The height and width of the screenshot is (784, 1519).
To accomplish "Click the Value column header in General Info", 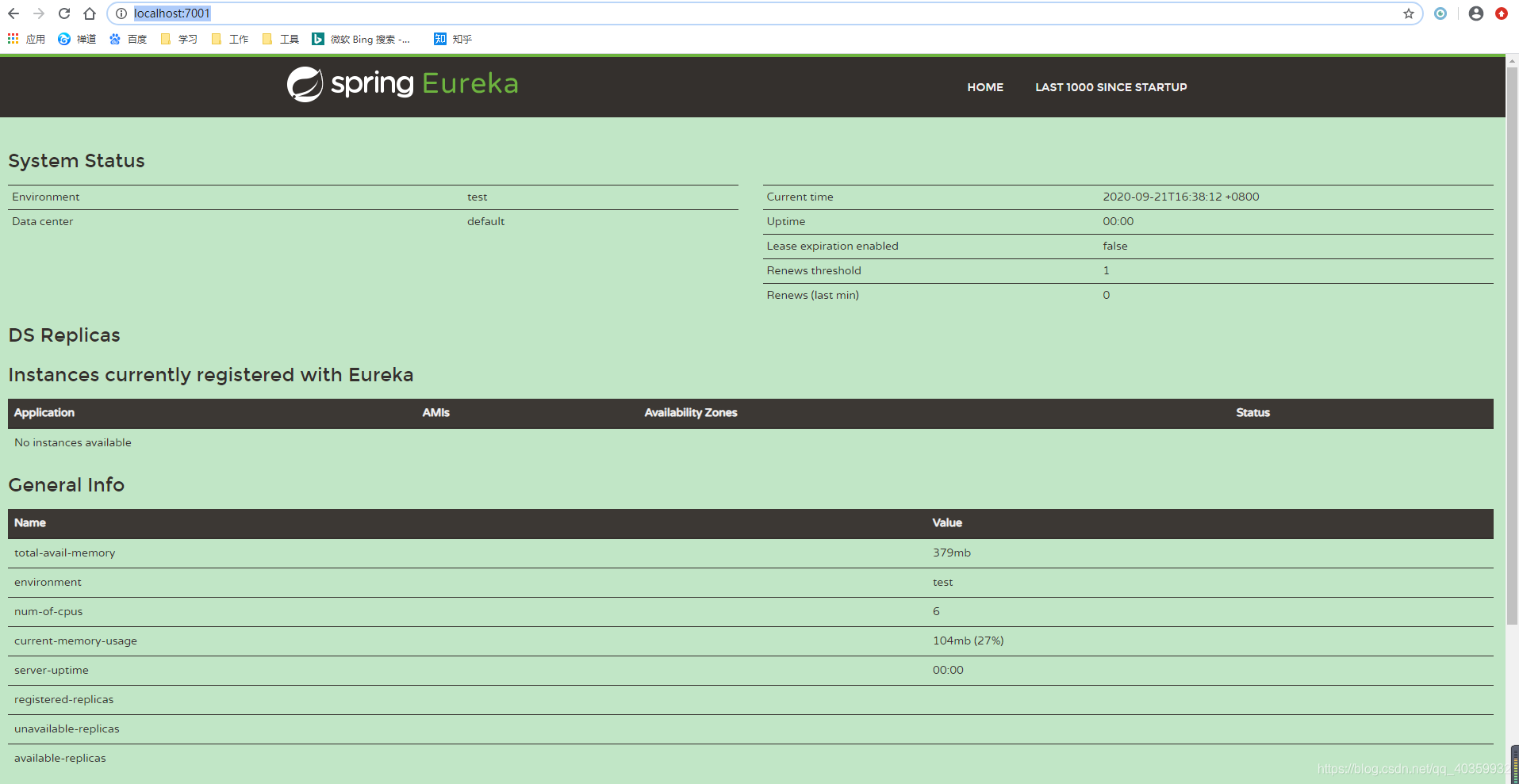I will 947,522.
